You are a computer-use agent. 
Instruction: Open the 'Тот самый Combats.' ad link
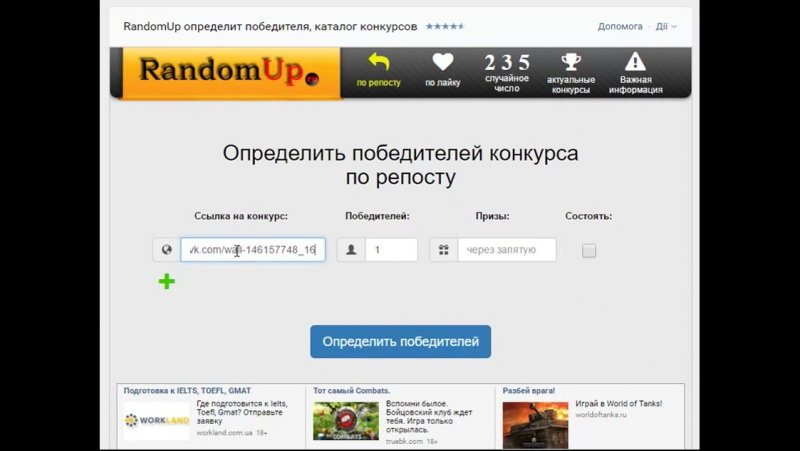(x=352, y=391)
